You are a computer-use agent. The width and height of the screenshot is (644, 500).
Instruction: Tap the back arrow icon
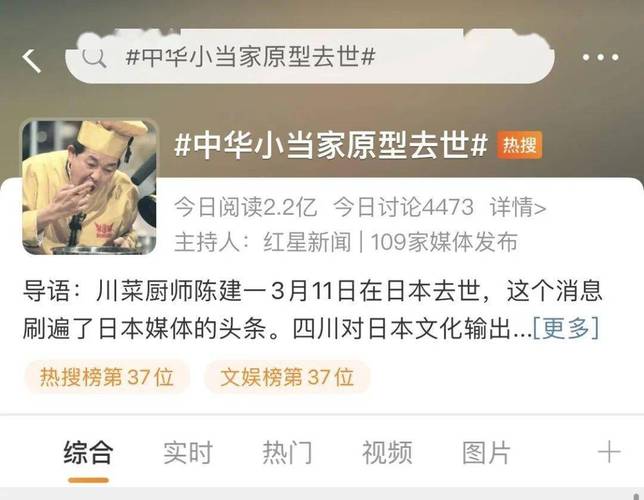[x=32, y=60]
